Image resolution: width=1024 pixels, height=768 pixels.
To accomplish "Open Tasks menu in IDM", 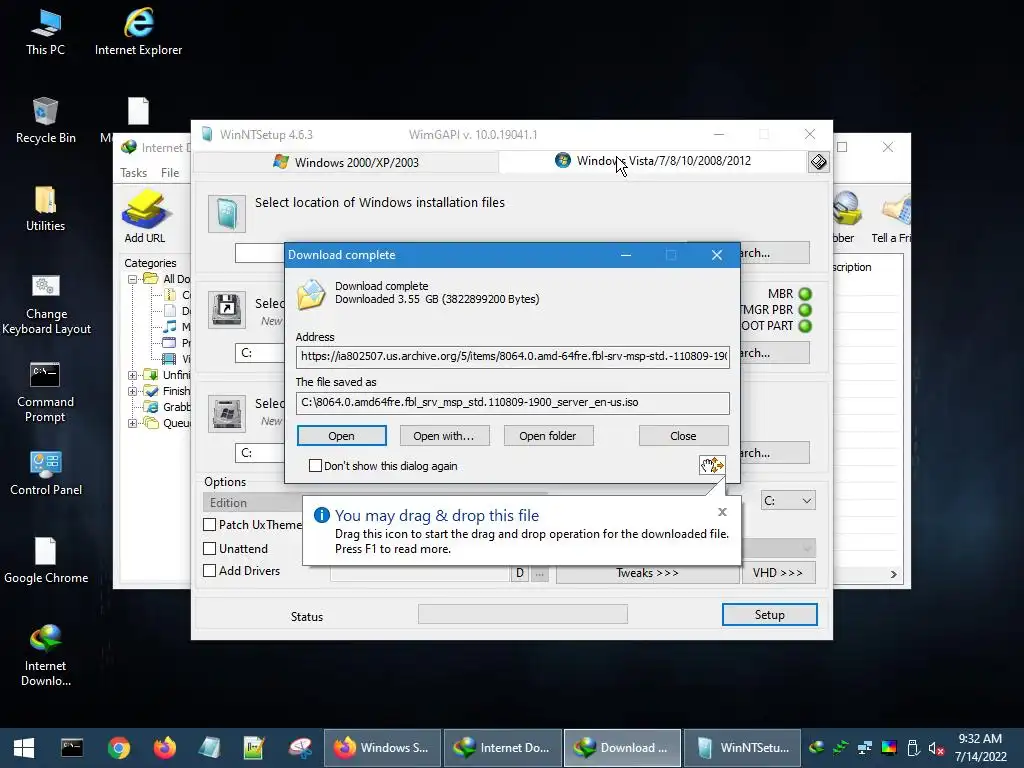I will tap(133, 173).
